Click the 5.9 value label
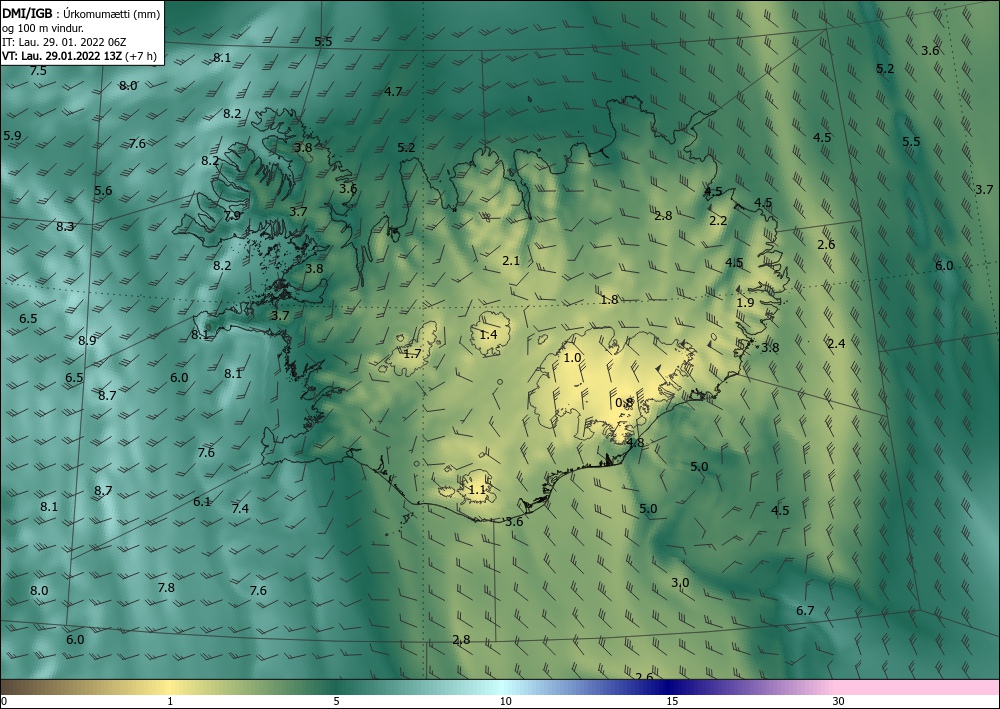The image size is (1000, 709). pyautogui.click(x=12, y=135)
